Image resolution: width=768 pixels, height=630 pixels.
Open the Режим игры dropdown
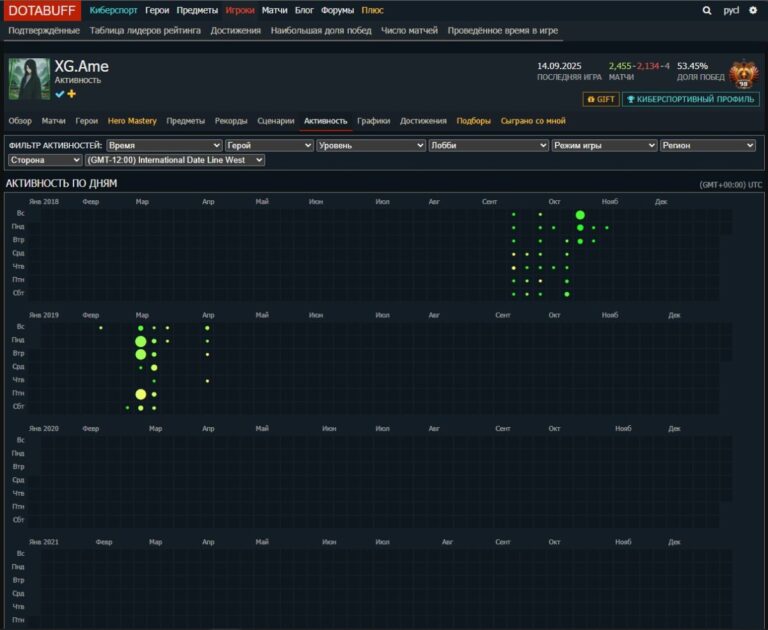(x=604, y=145)
